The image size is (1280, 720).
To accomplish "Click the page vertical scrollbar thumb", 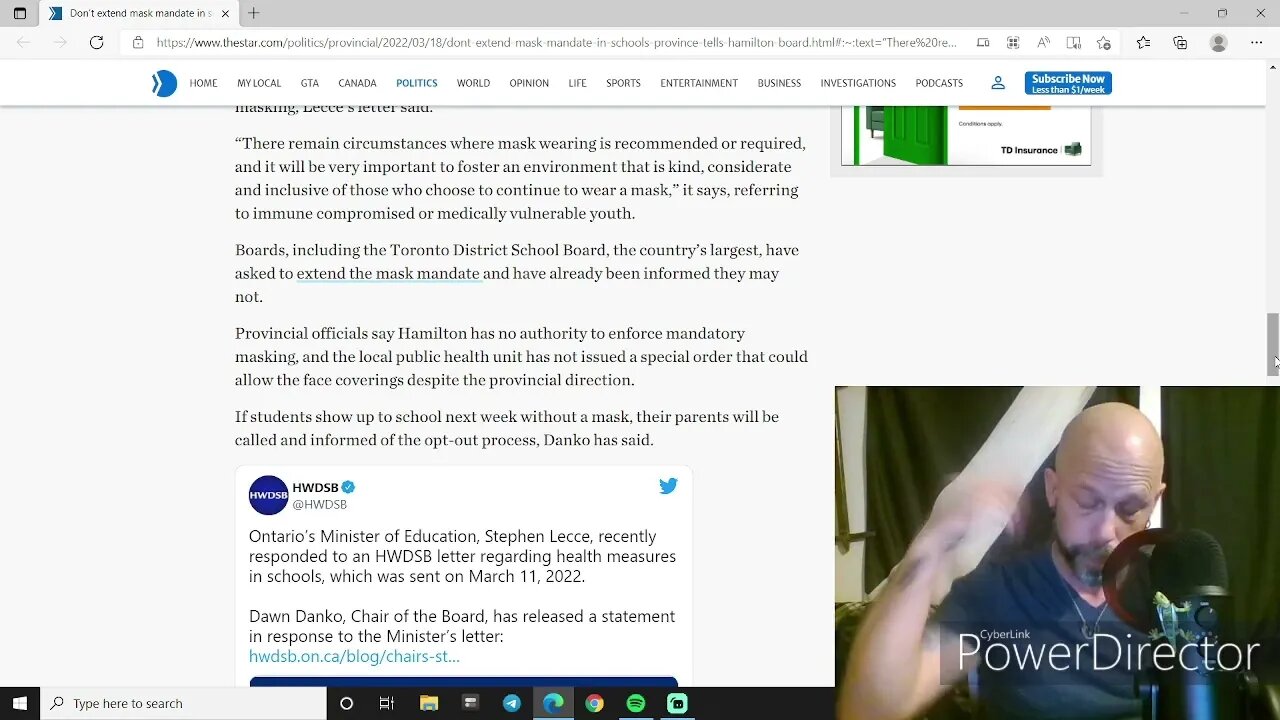I will point(1273,344).
